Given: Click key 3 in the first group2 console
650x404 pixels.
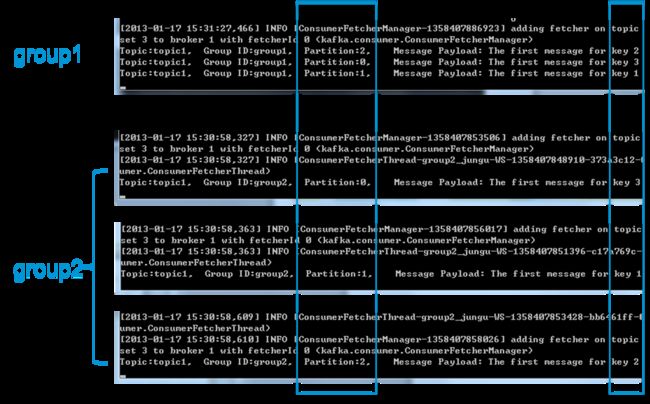Looking at the screenshot, I should [626, 183].
